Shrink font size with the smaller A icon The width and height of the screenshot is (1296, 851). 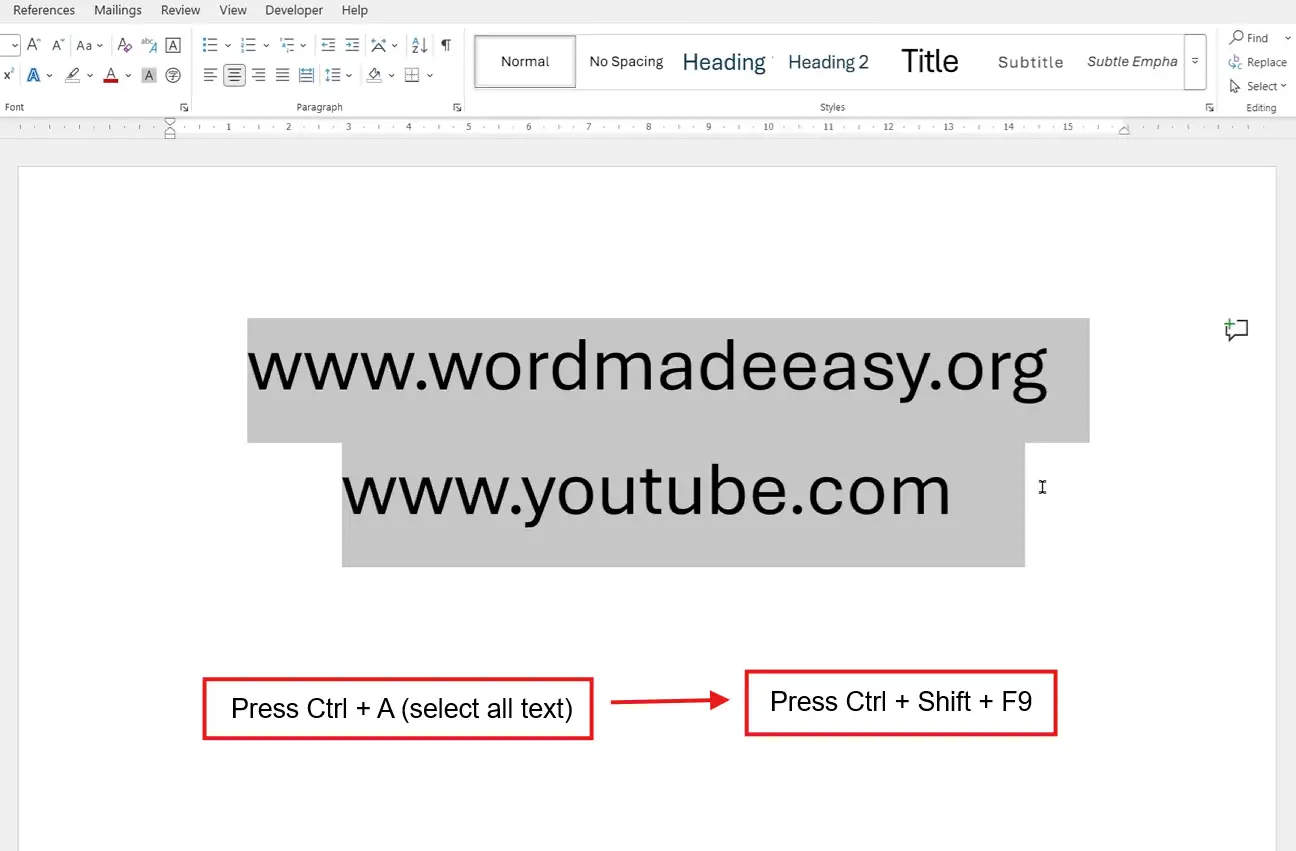[58, 45]
